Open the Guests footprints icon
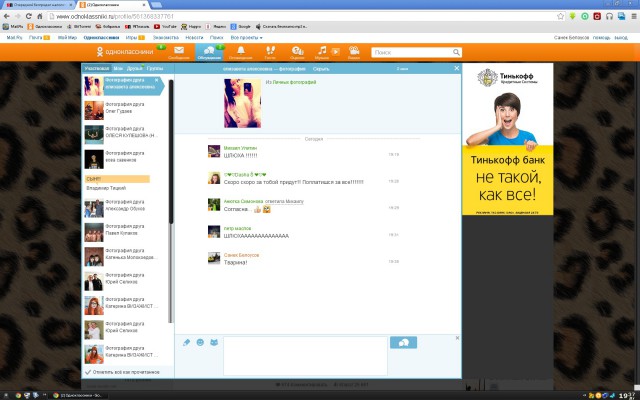This screenshot has width=640, height=400. coord(270,52)
